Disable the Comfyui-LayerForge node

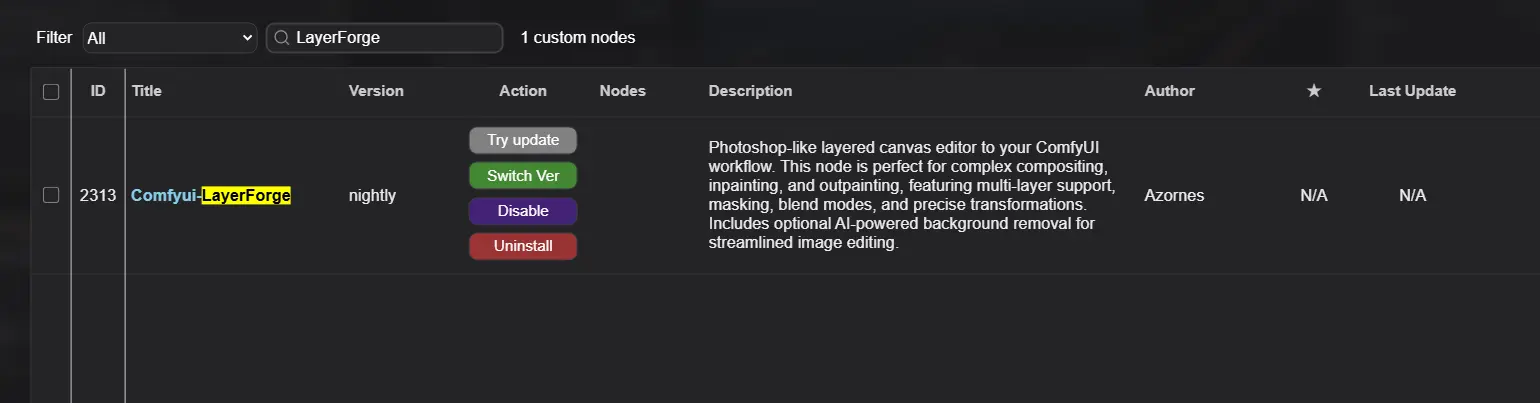pos(523,211)
